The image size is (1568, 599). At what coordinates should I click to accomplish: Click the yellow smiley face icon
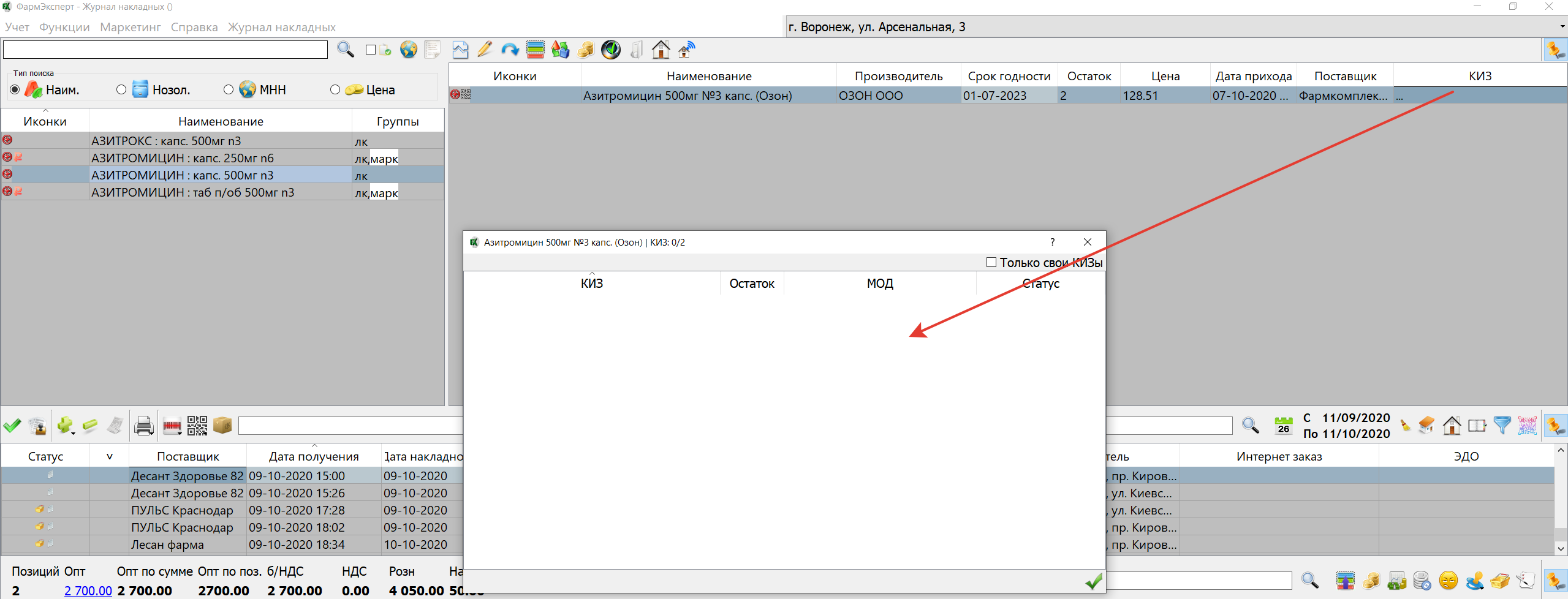(x=1449, y=580)
